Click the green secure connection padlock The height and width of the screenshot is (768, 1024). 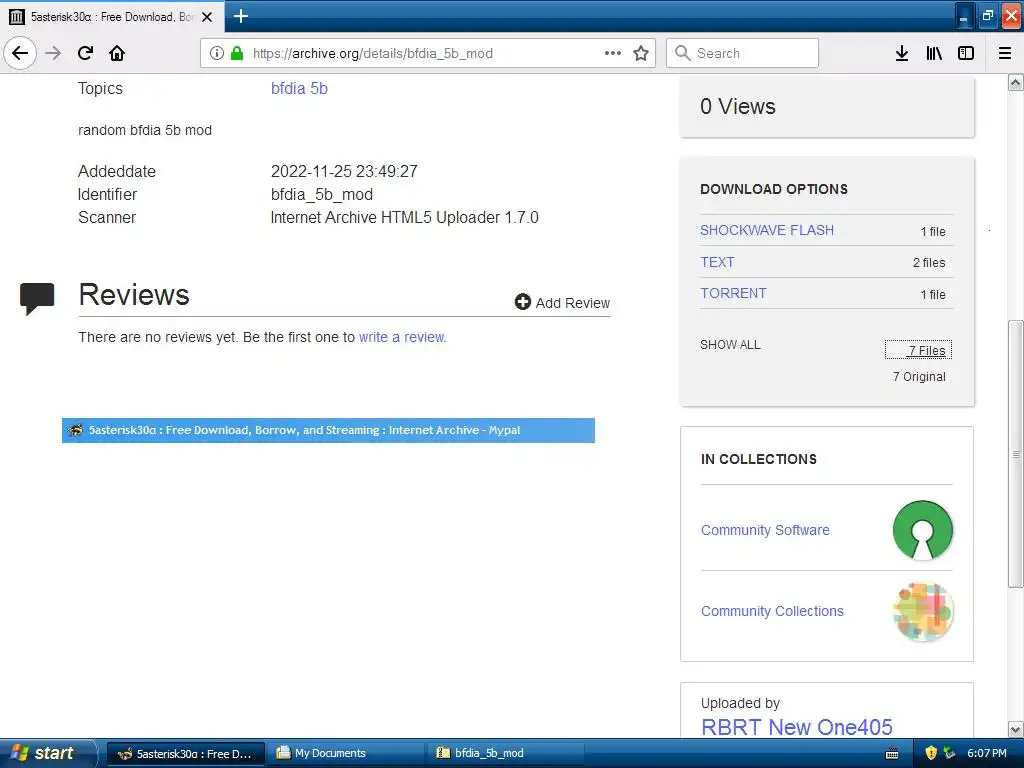coord(237,53)
